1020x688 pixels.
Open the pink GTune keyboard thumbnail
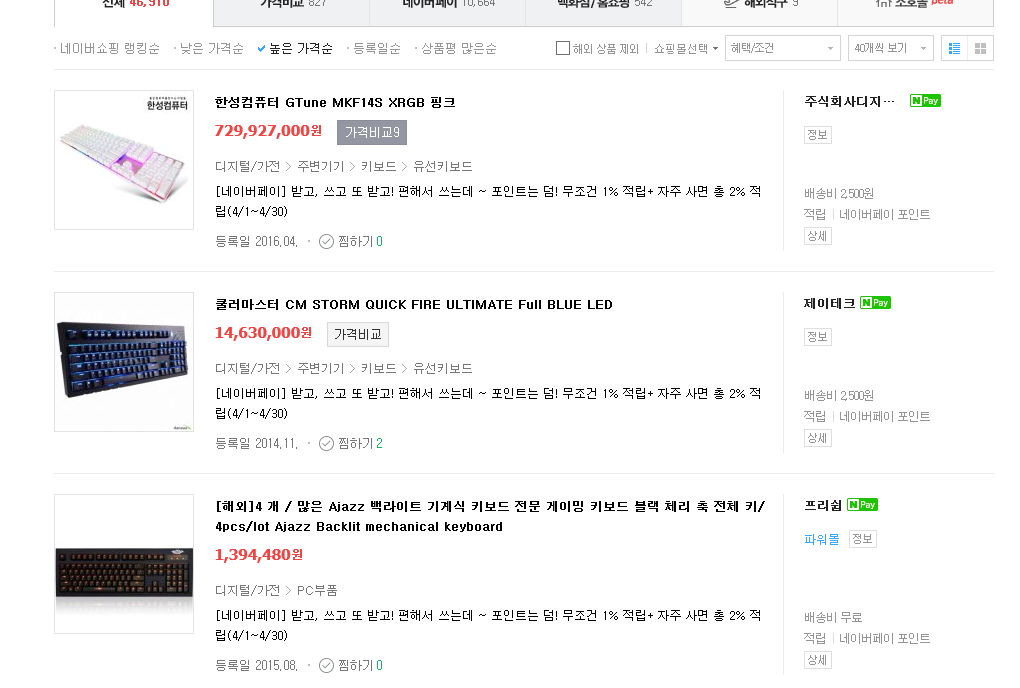pos(124,160)
